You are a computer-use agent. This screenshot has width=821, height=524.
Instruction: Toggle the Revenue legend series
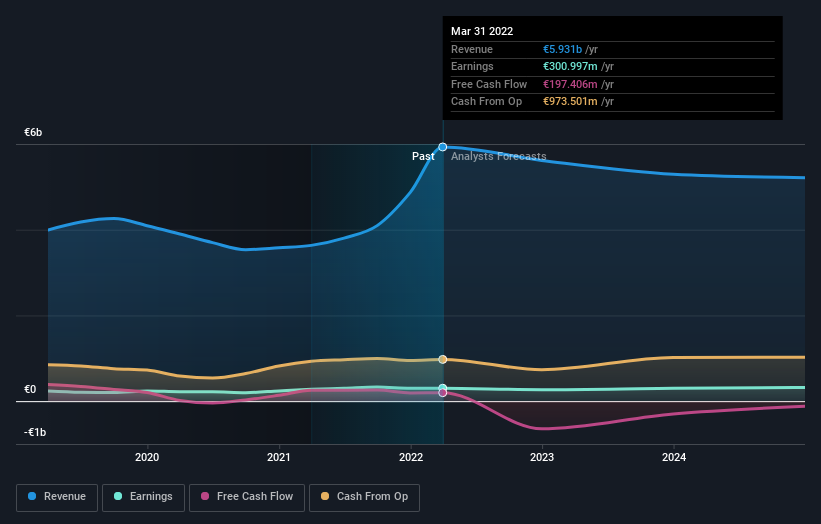click(57, 497)
